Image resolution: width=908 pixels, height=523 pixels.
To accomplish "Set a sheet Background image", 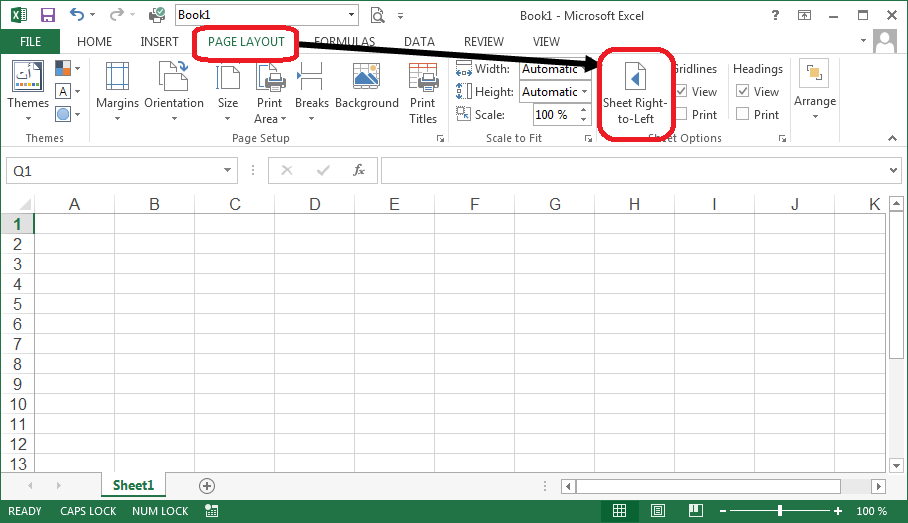I will (367, 86).
